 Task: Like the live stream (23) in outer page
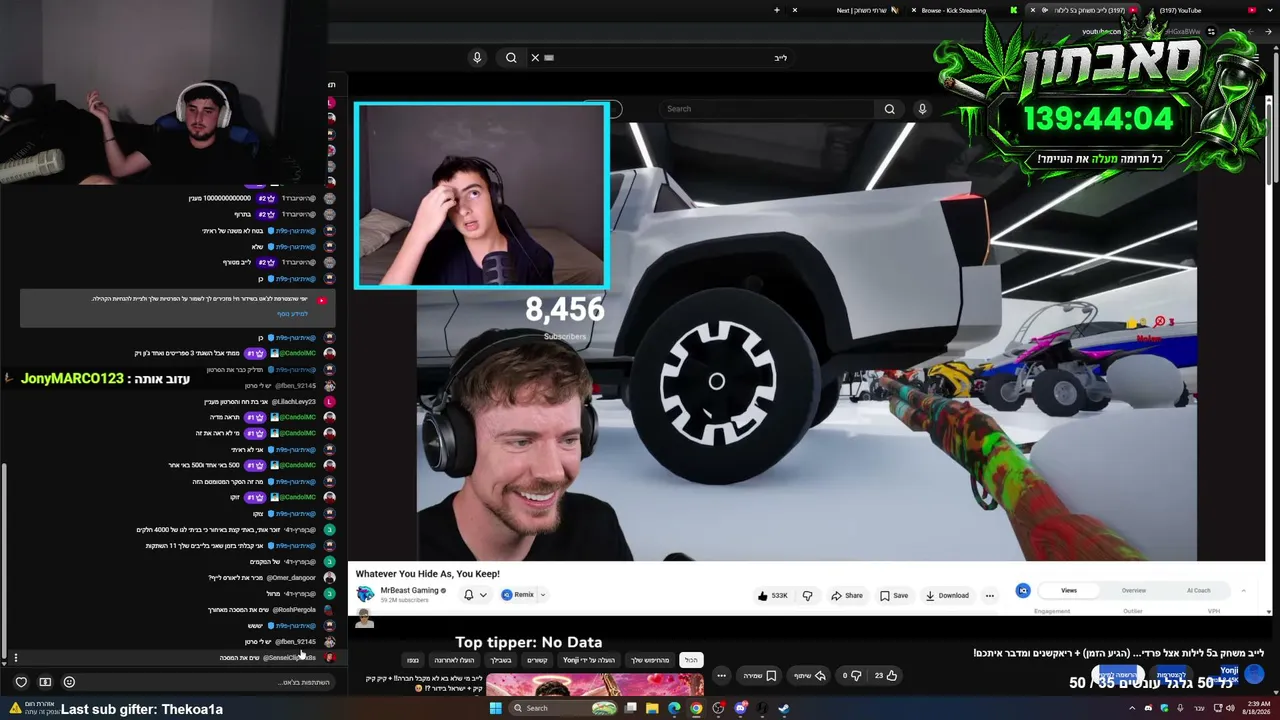click(x=885, y=675)
